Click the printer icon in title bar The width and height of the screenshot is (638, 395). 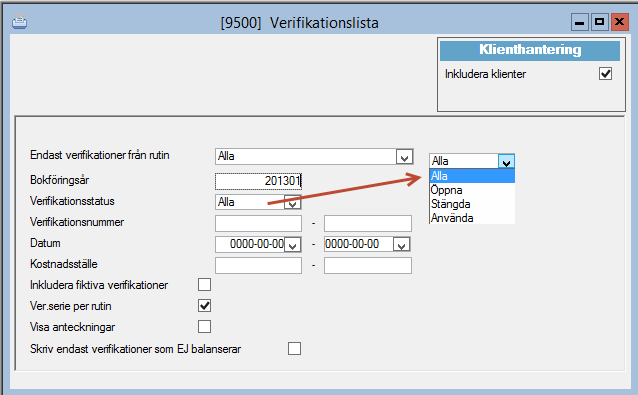pos(20,22)
